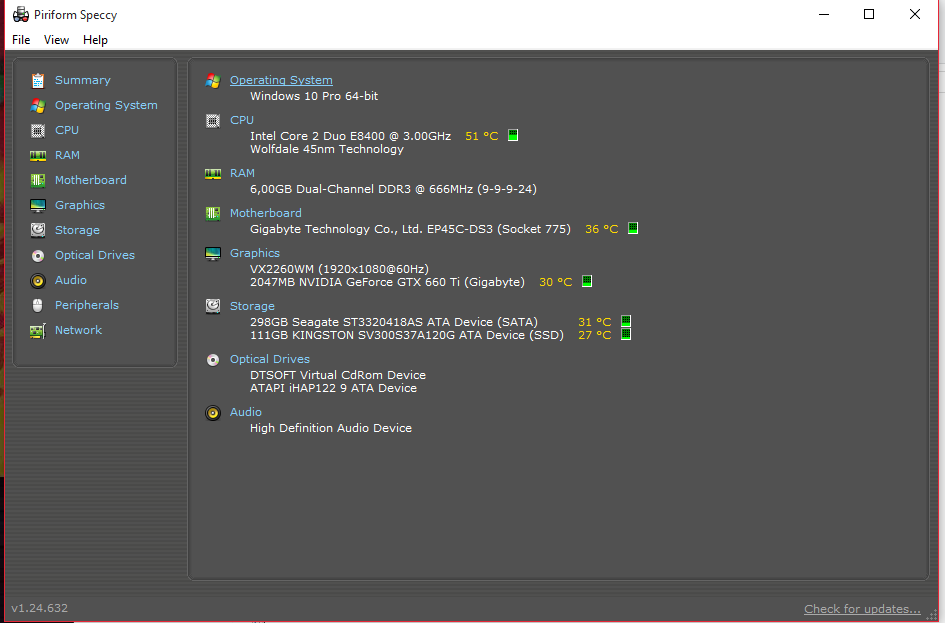Select Optical Drives in the sidebar

coord(95,255)
